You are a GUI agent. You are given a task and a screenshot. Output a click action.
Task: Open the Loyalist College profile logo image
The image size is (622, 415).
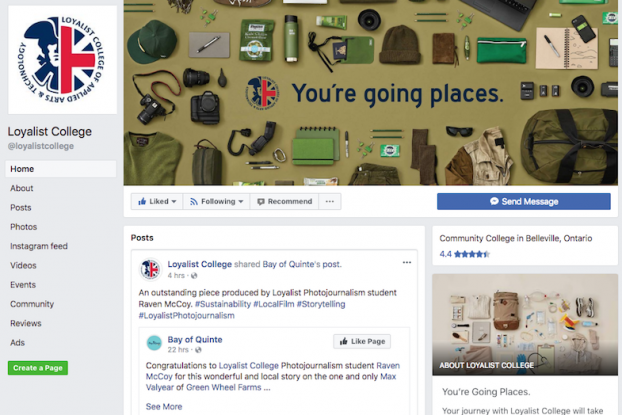62,60
